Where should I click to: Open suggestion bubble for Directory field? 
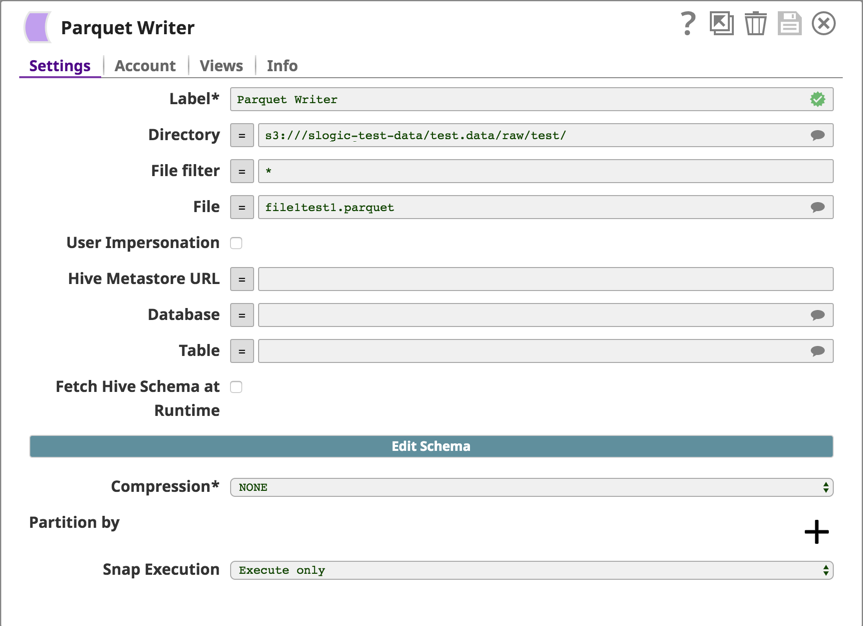point(817,135)
